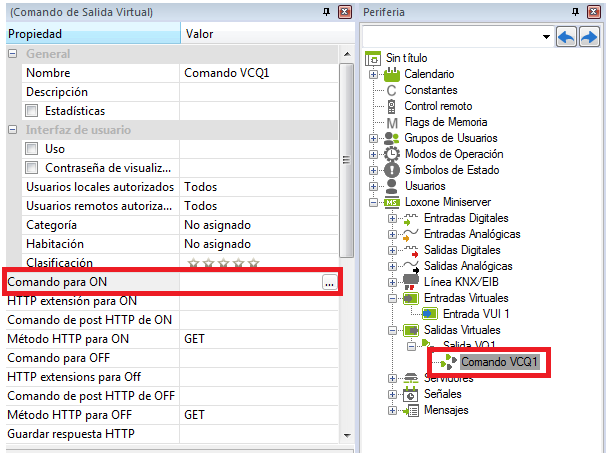Click the Entradas Digitales icon

410,219
